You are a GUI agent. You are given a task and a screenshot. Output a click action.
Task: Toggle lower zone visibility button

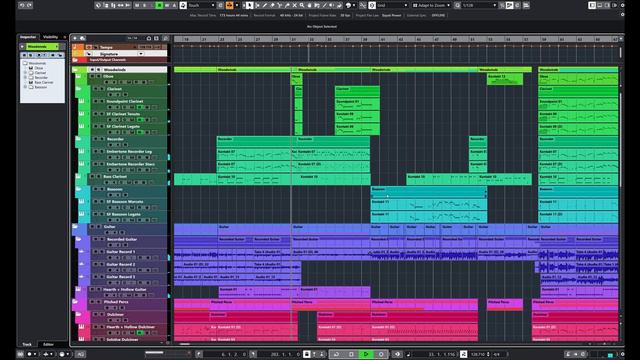pos(600,5)
